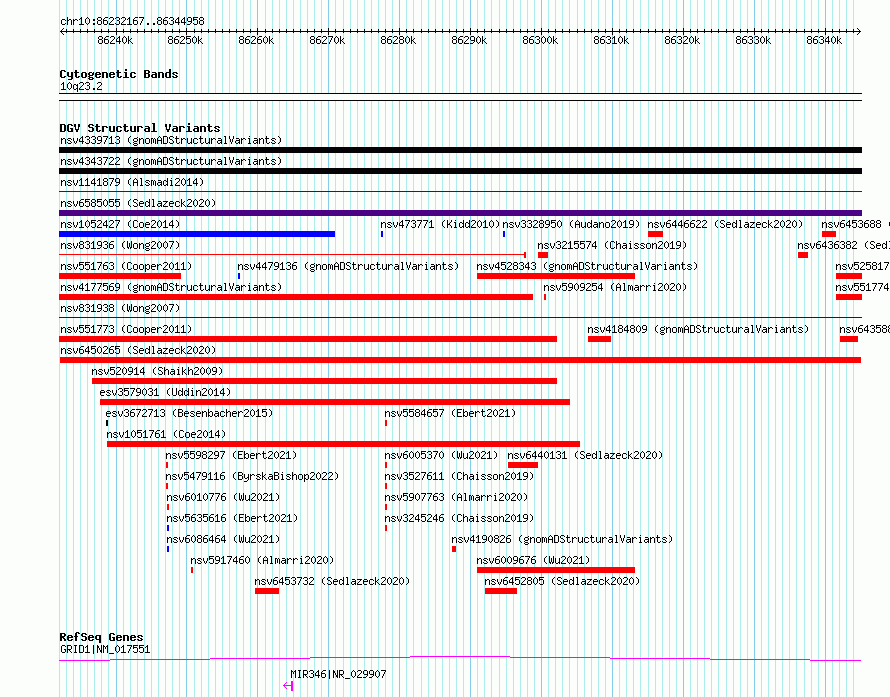
Task: Click the 86290k ruler tick label
Action: click(469, 40)
